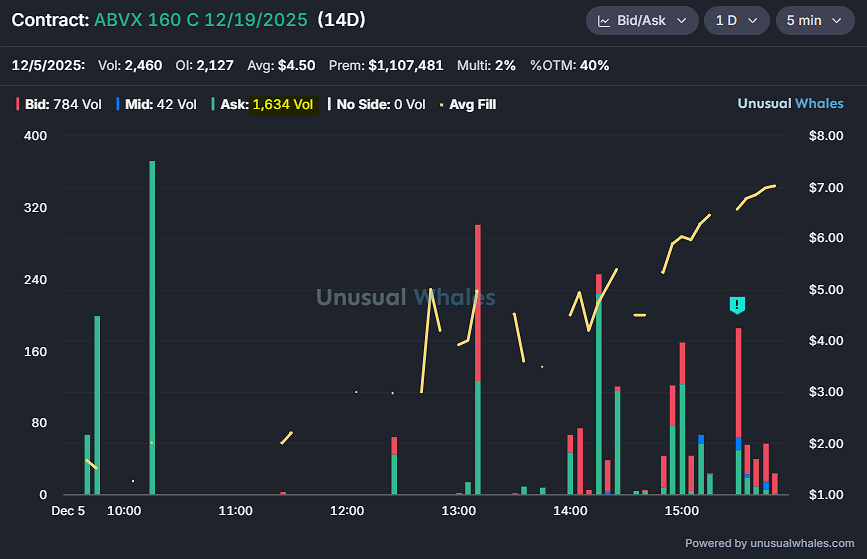Toggle the Mid 42 Vol legend series

tap(156, 105)
